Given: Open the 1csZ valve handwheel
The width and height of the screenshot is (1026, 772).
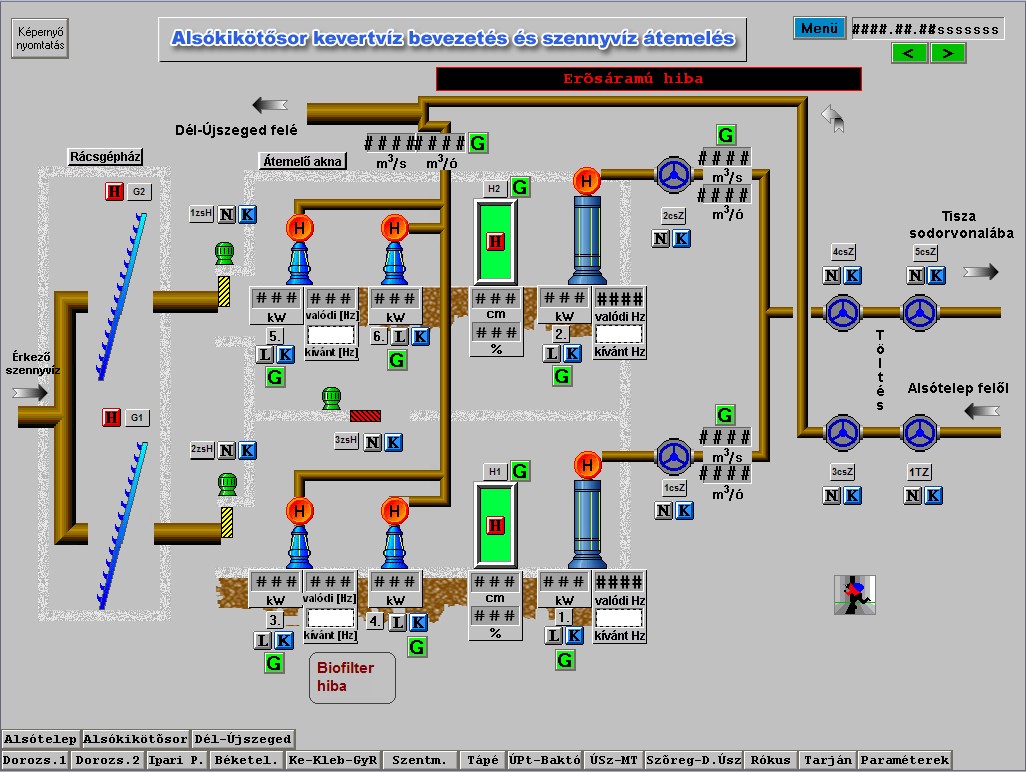Looking at the screenshot, I should point(674,457).
